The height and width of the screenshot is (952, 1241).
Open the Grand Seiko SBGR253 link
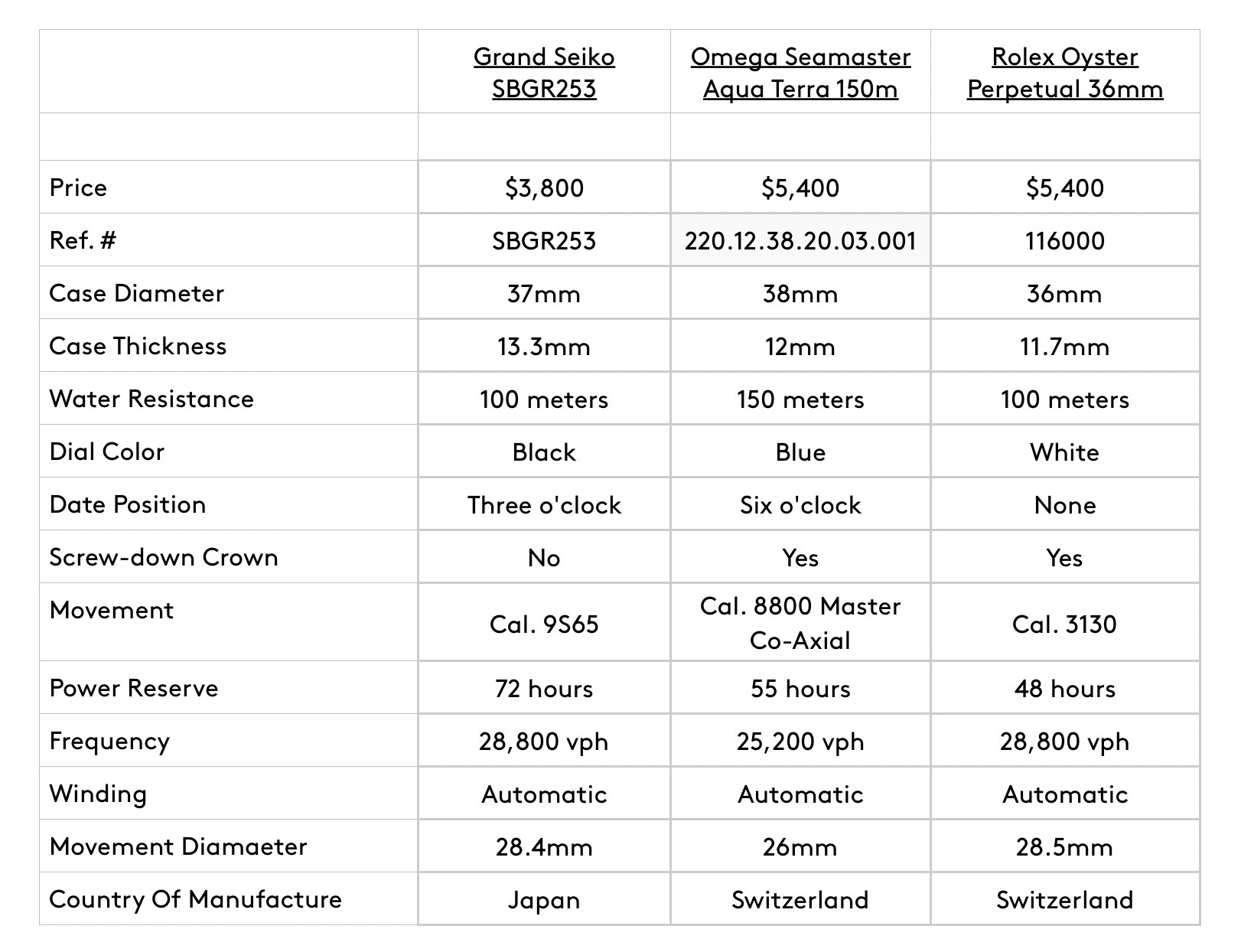click(x=544, y=73)
